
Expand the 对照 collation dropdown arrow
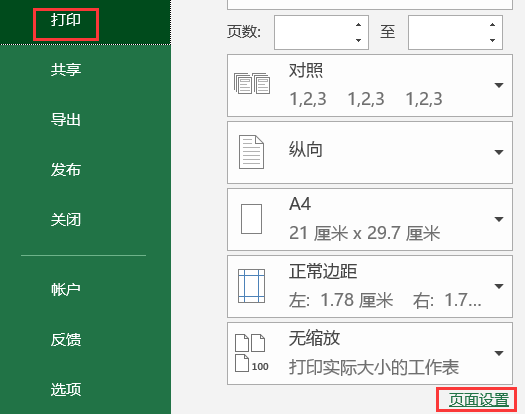[499, 85]
